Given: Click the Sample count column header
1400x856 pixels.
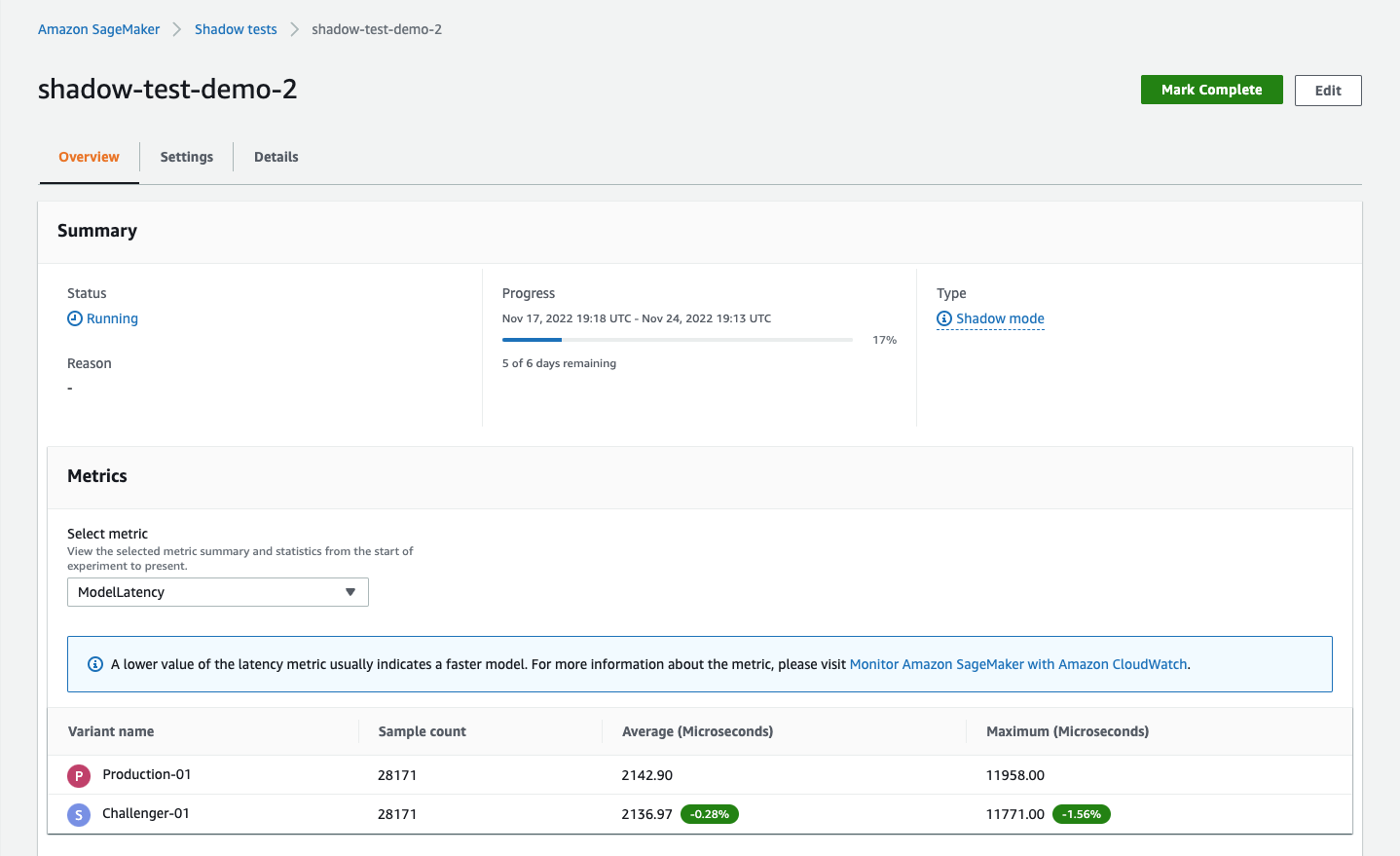Looking at the screenshot, I should tap(422, 731).
